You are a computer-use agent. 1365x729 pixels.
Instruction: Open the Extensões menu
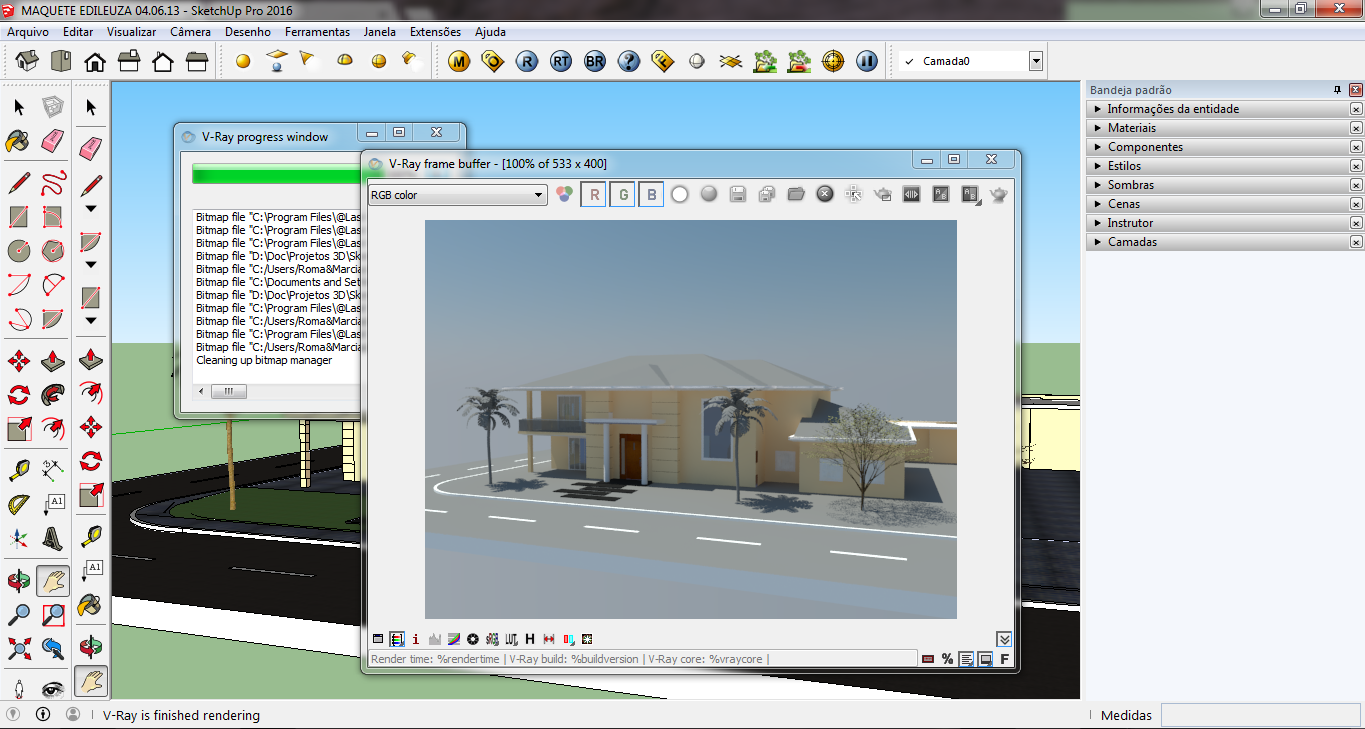[435, 32]
